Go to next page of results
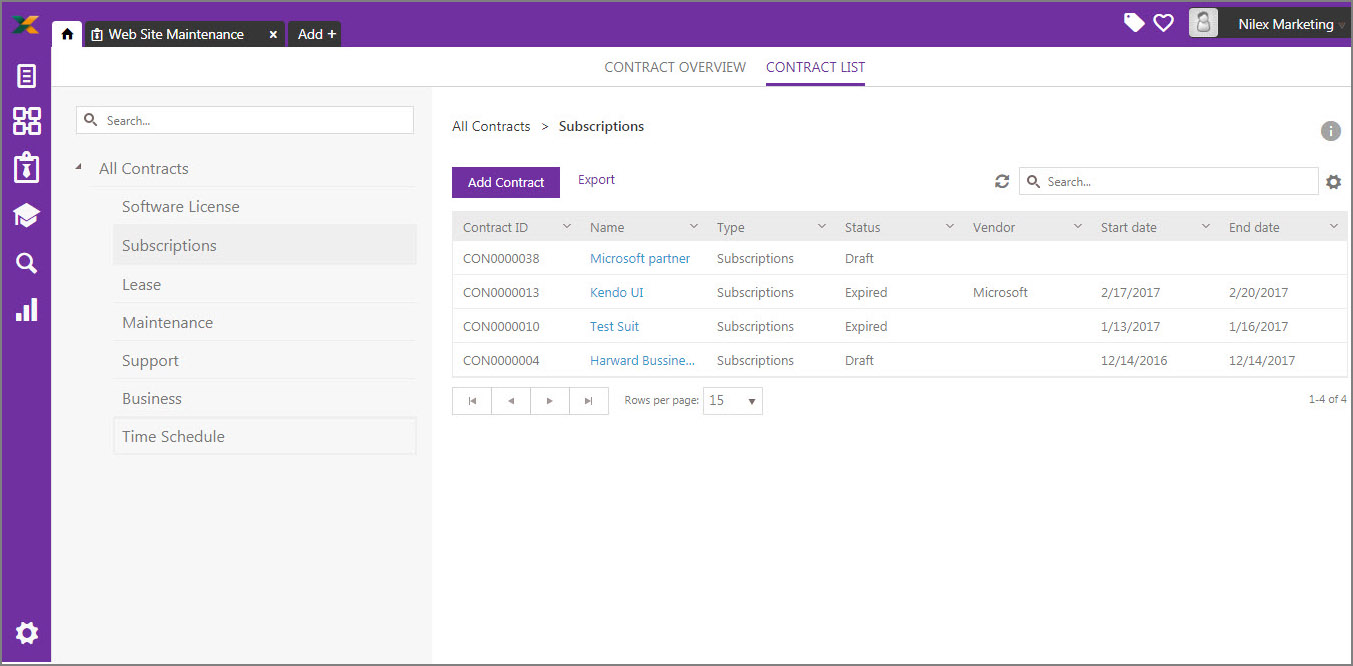 pyautogui.click(x=550, y=401)
